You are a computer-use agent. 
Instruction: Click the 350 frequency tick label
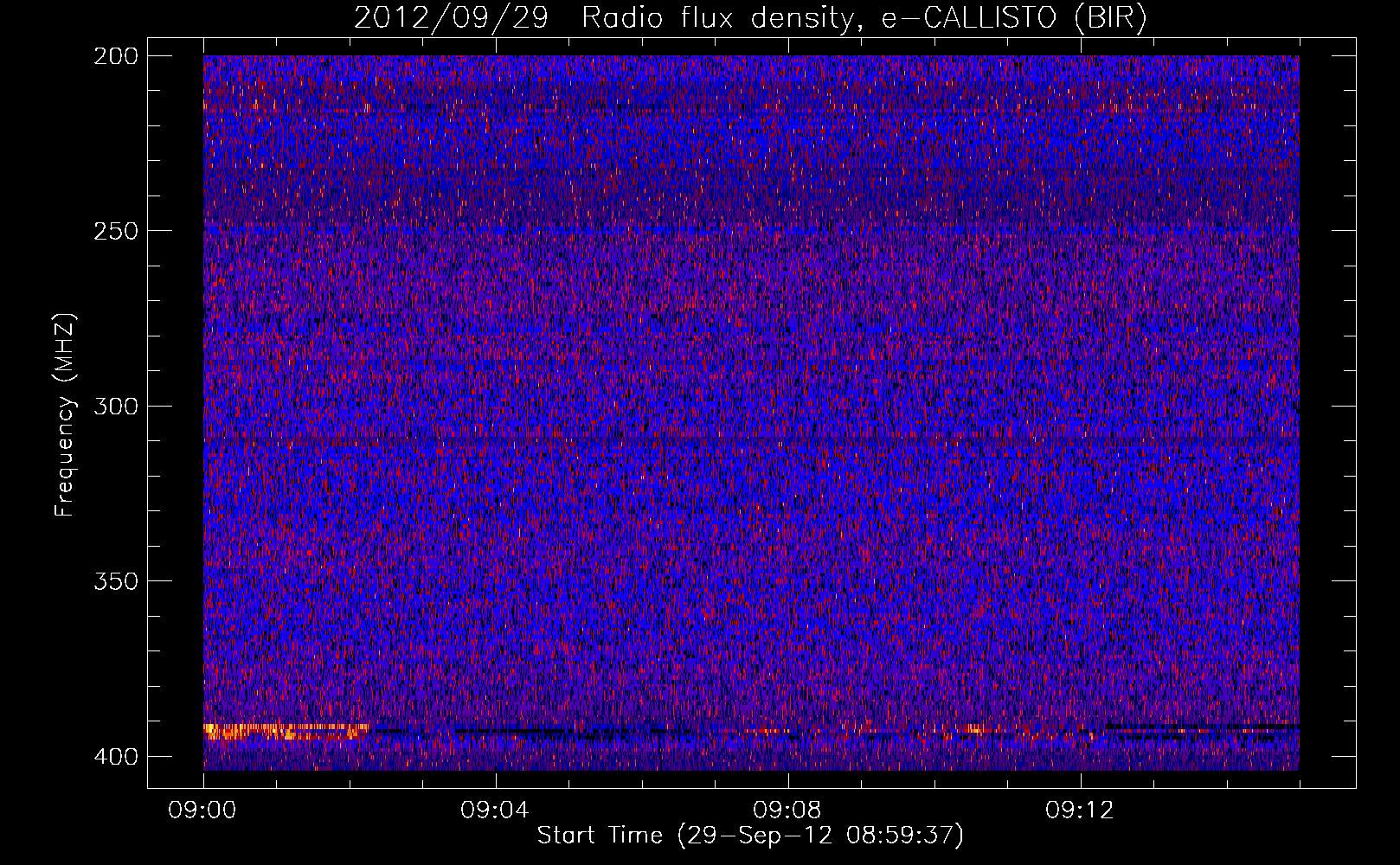tap(115, 581)
